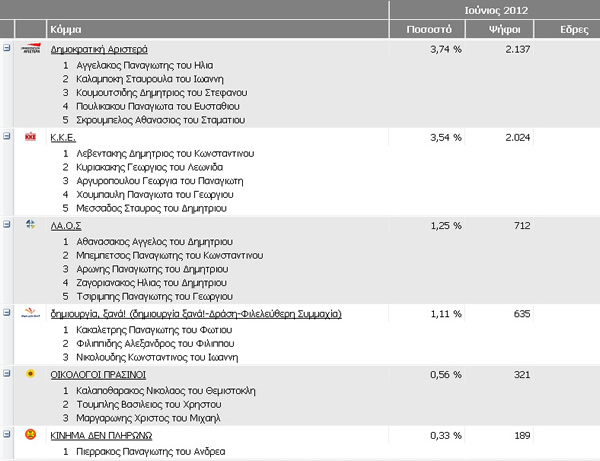Click the Εδρες column header
Screen dimensions: 600x461
(574, 29)
